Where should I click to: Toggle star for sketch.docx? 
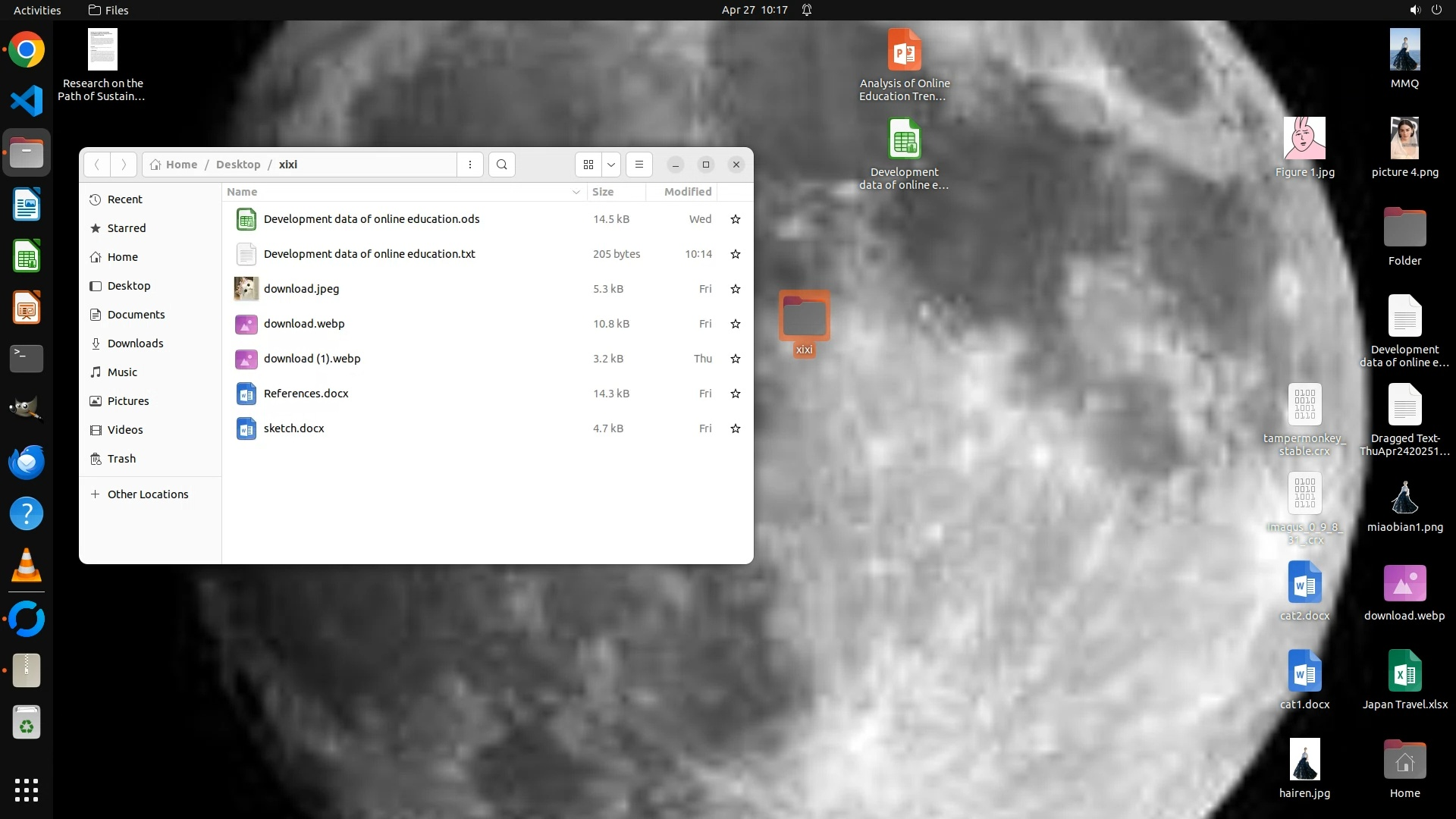point(735,428)
